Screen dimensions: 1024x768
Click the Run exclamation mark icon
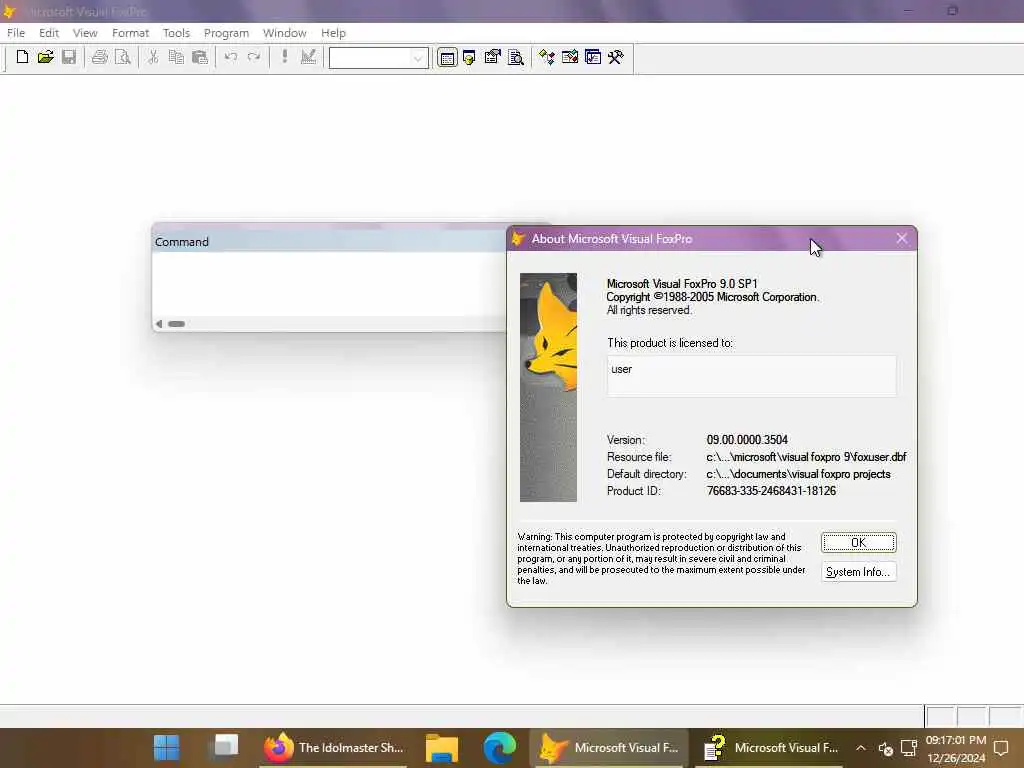point(285,57)
